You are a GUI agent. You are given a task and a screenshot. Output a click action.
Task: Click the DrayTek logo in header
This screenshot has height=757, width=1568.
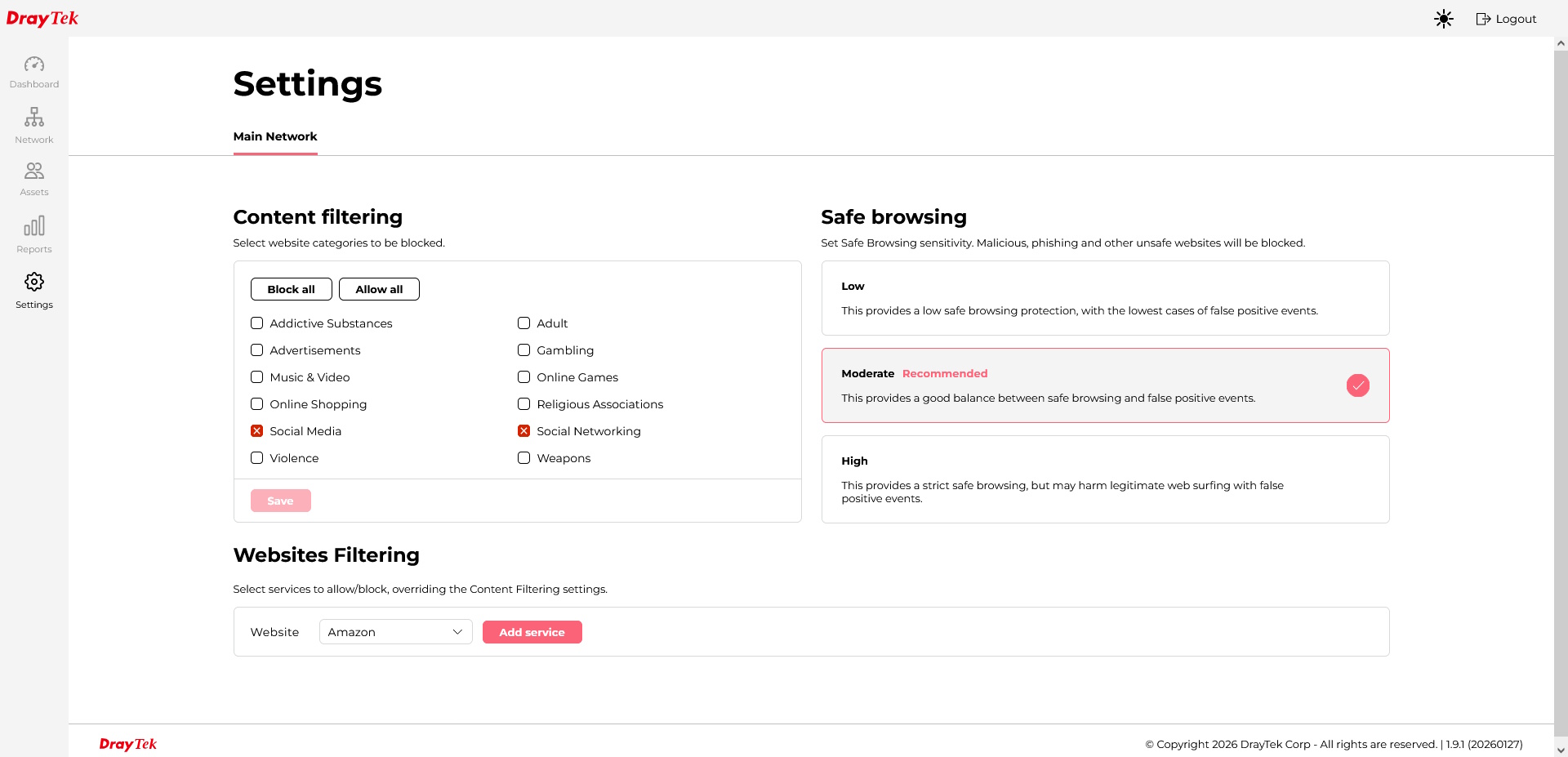42,18
